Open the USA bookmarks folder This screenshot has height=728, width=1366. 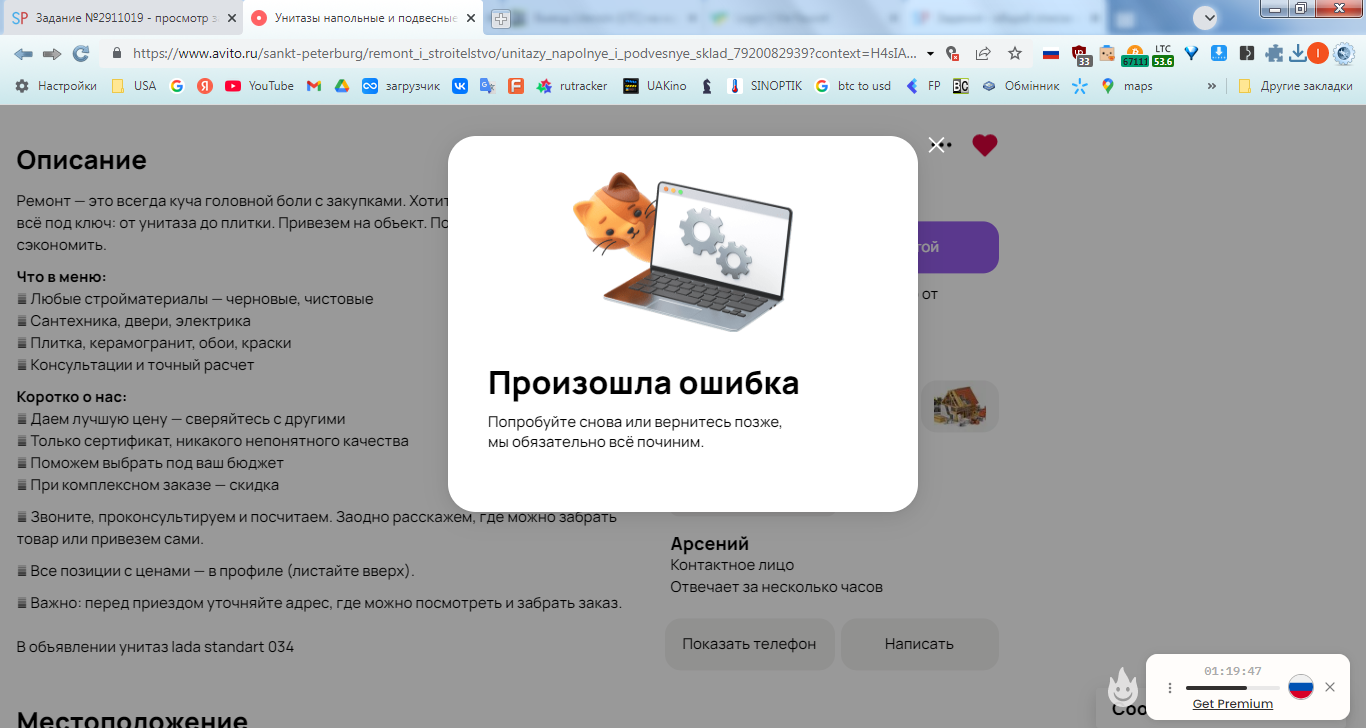coord(134,86)
